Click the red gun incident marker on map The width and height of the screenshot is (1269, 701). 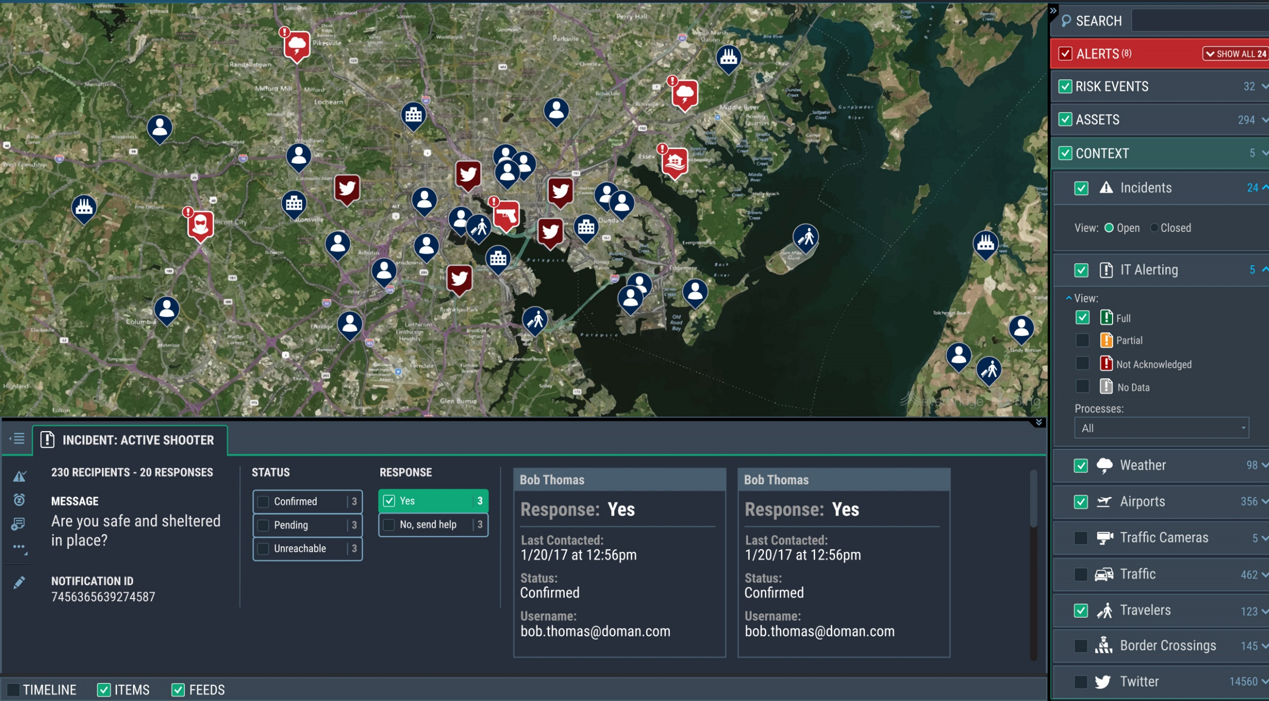coord(507,215)
